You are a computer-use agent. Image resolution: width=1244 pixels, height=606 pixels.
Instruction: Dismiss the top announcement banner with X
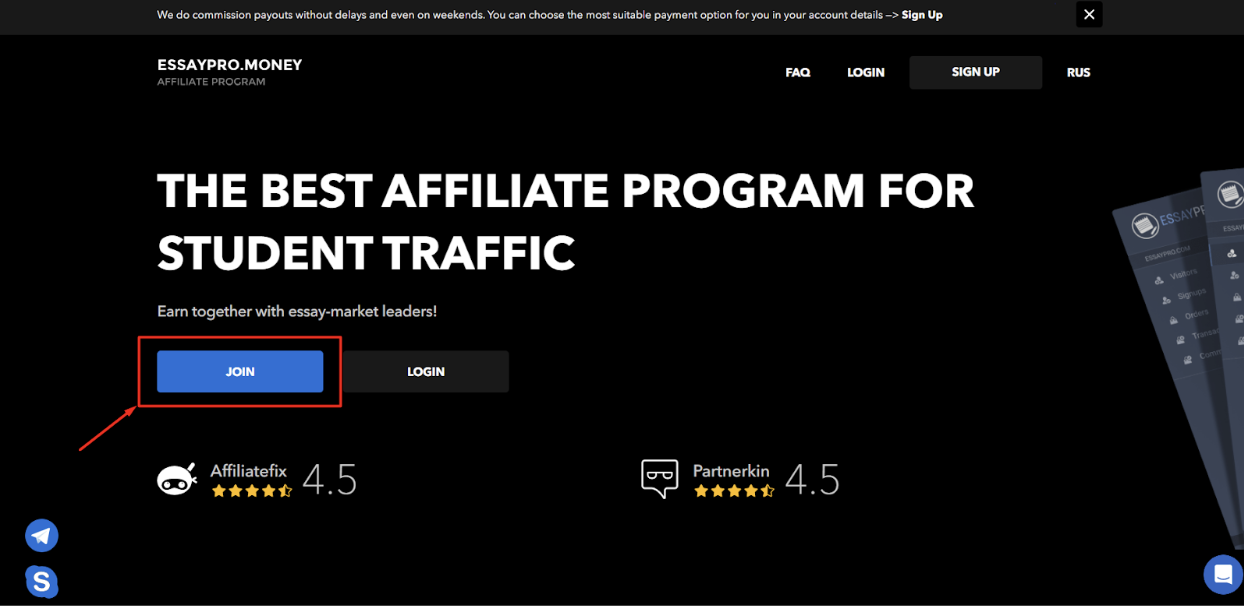pyautogui.click(x=1089, y=15)
